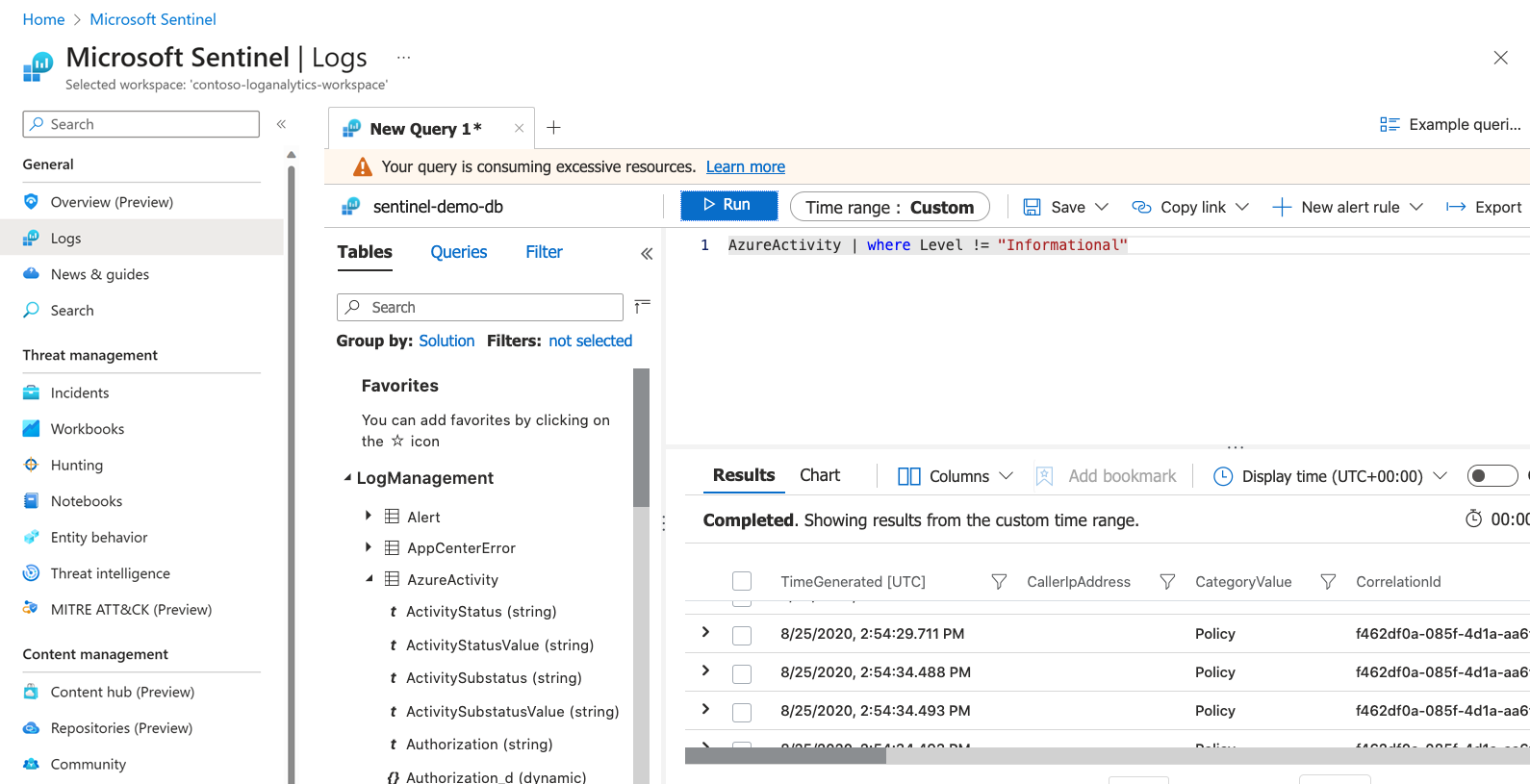Open the Content hub bag icon
Screen dimensions: 1530x784
[31, 692]
